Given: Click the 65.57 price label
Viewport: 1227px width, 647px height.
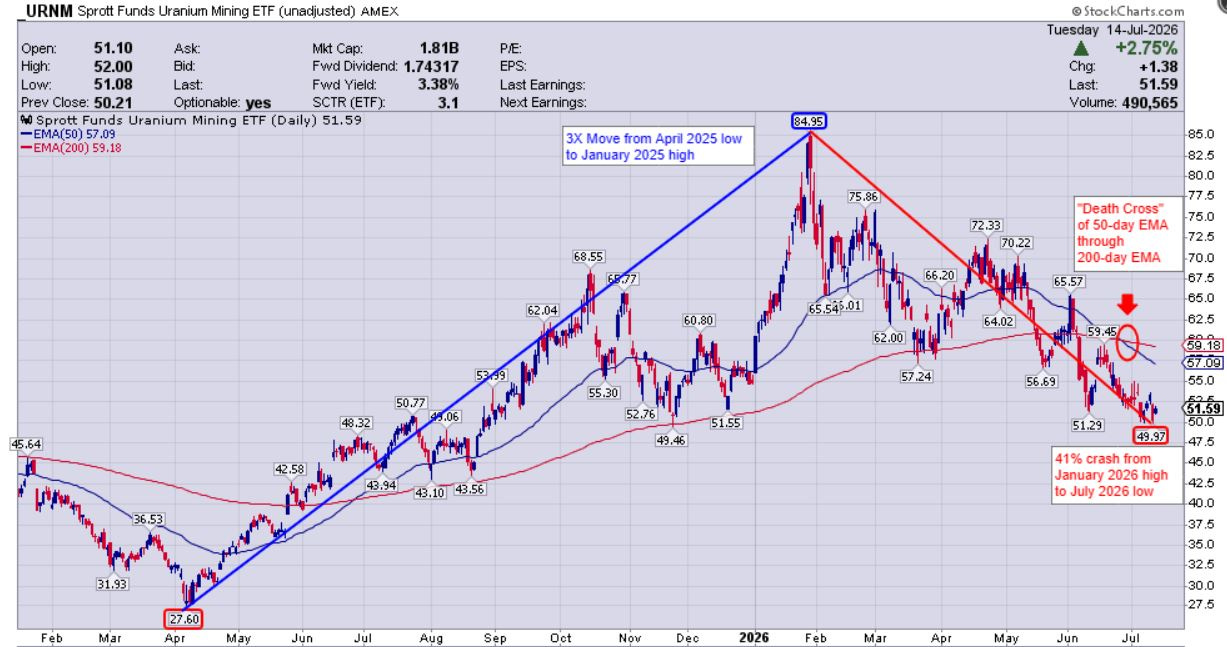Looking at the screenshot, I should click(1069, 281).
